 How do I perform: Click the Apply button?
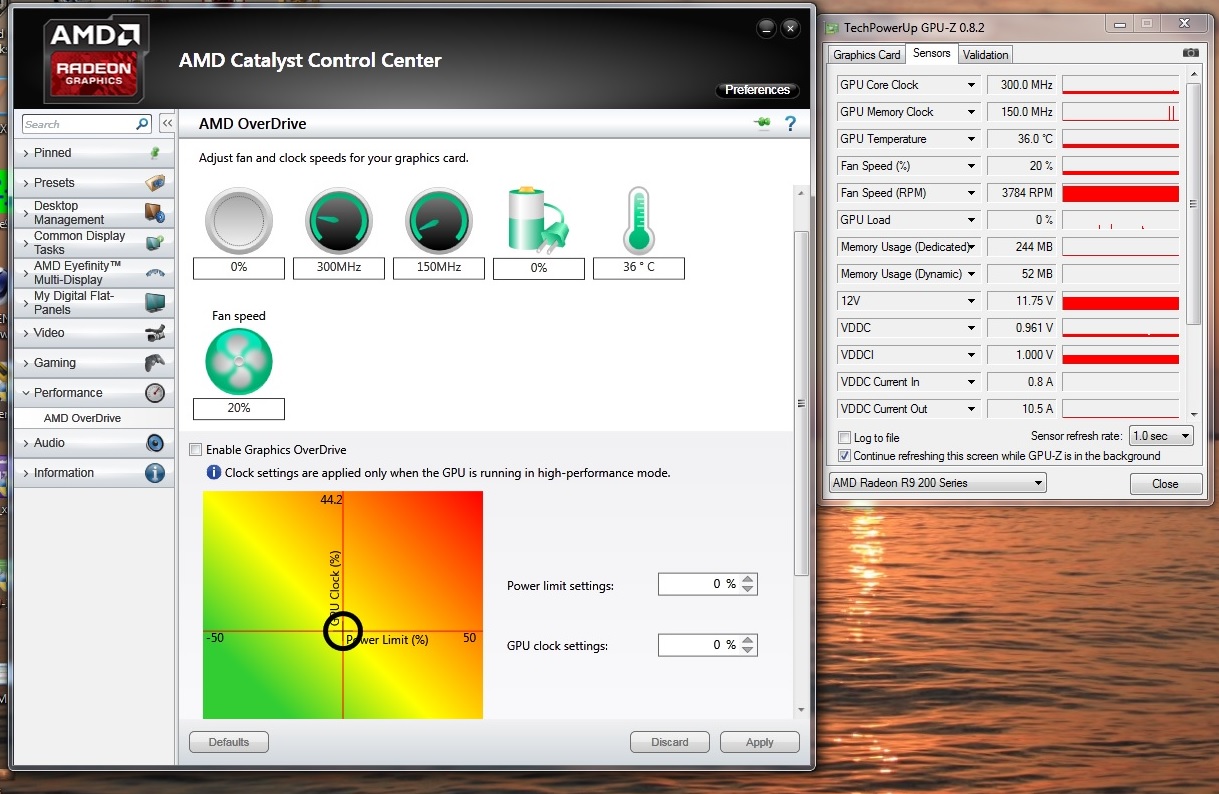tap(760, 742)
